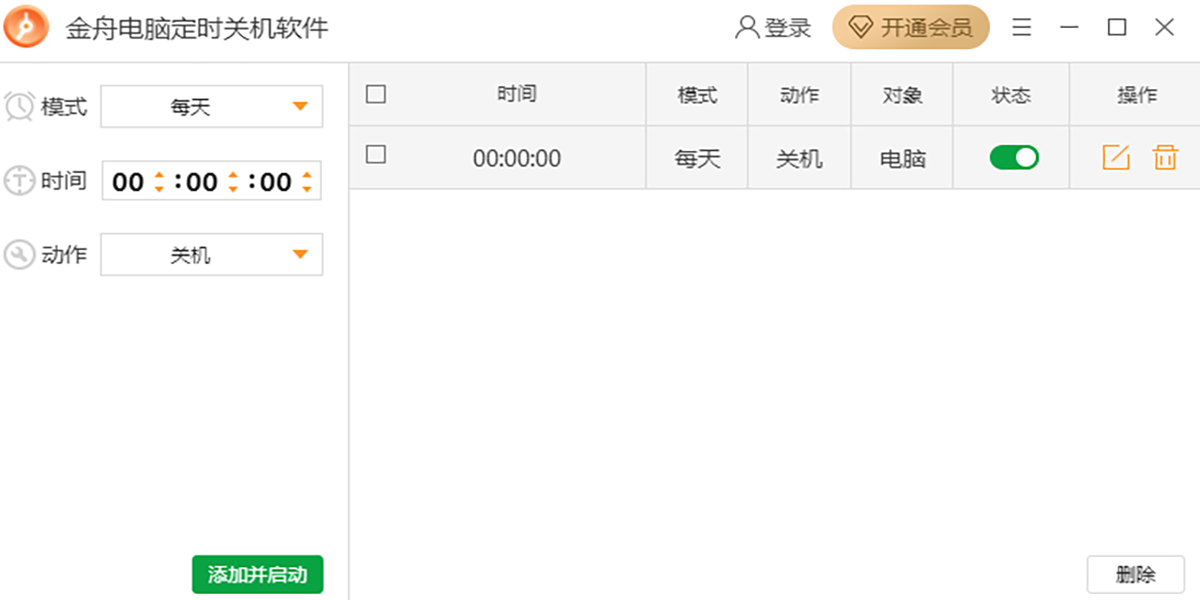
Task: Click the wrench icon beside 动作
Action: click(18, 254)
